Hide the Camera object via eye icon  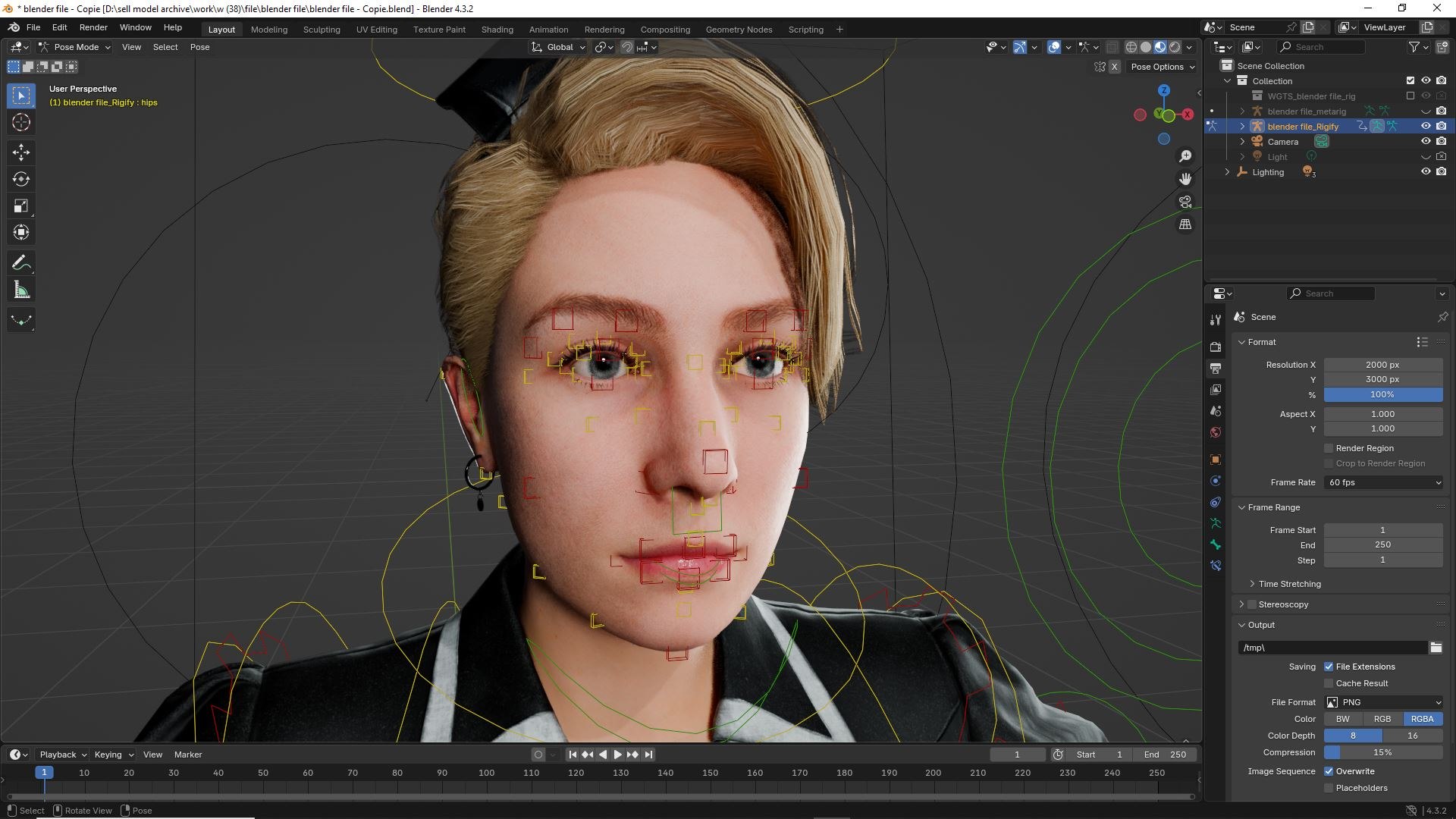1425,141
